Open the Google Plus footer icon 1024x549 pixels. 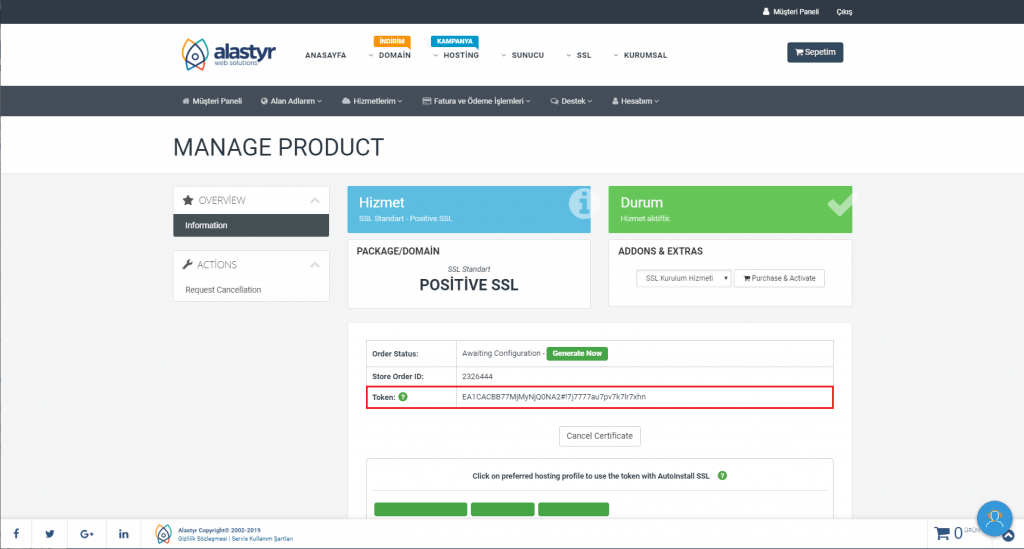pos(87,534)
